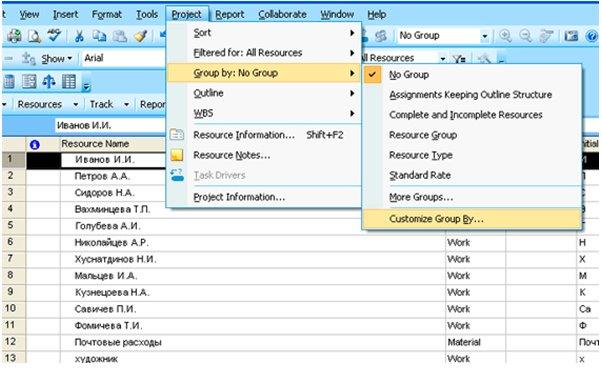
Task: Expand the Sort submenu
Action: coord(264,33)
